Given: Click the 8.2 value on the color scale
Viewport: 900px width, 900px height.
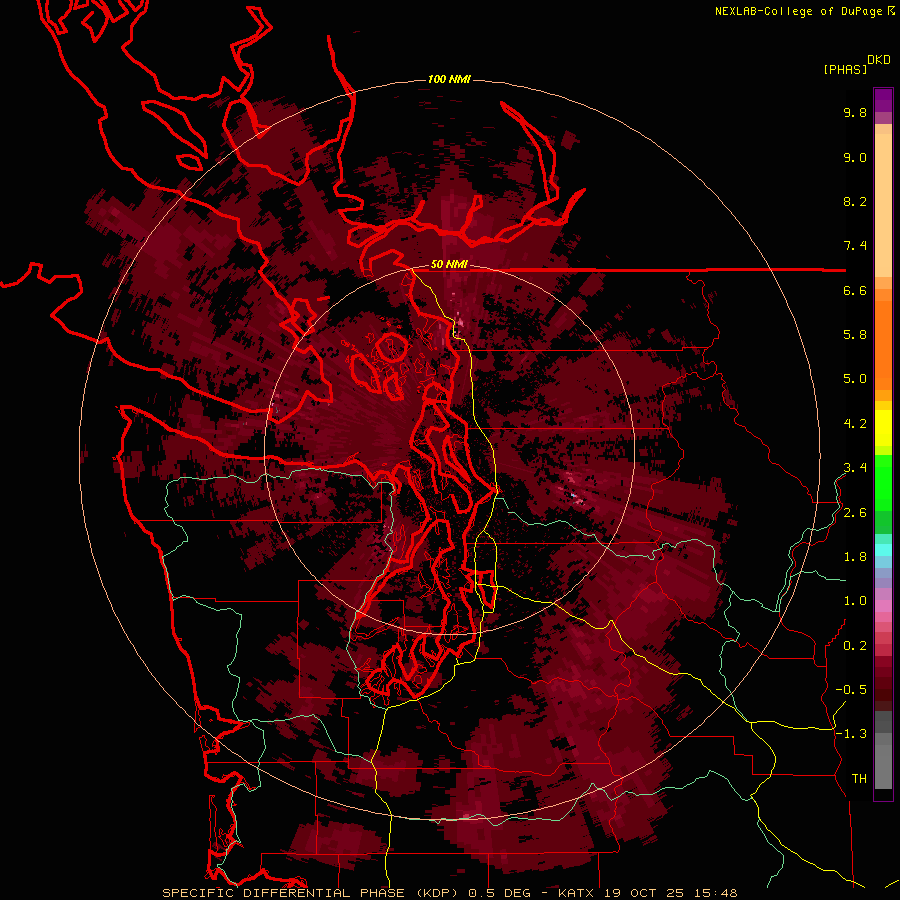Looking at the screenshot, I should [855, 201].
